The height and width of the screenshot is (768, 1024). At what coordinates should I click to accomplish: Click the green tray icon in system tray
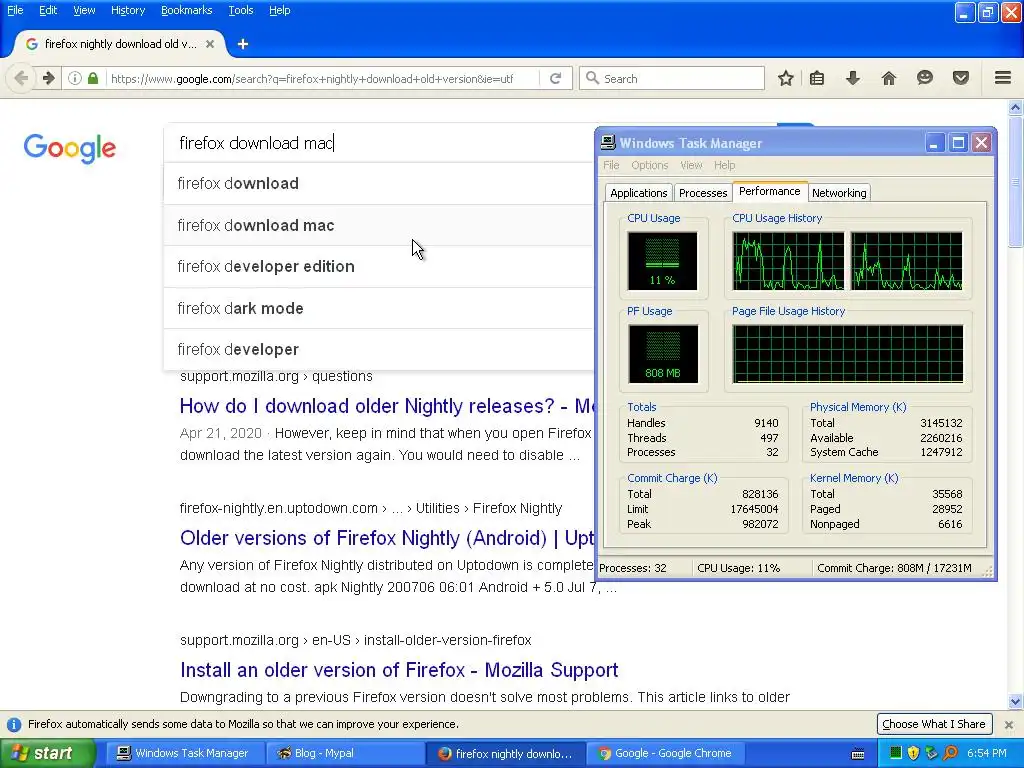pos(896,753)
